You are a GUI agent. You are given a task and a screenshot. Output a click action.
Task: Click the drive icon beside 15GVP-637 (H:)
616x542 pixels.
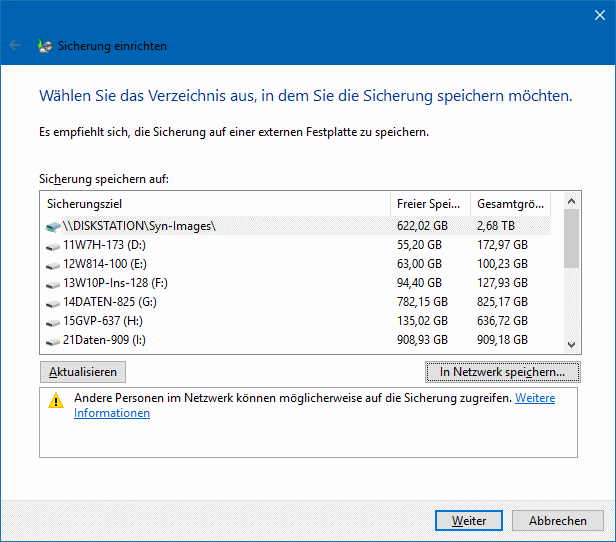[53, 321]
